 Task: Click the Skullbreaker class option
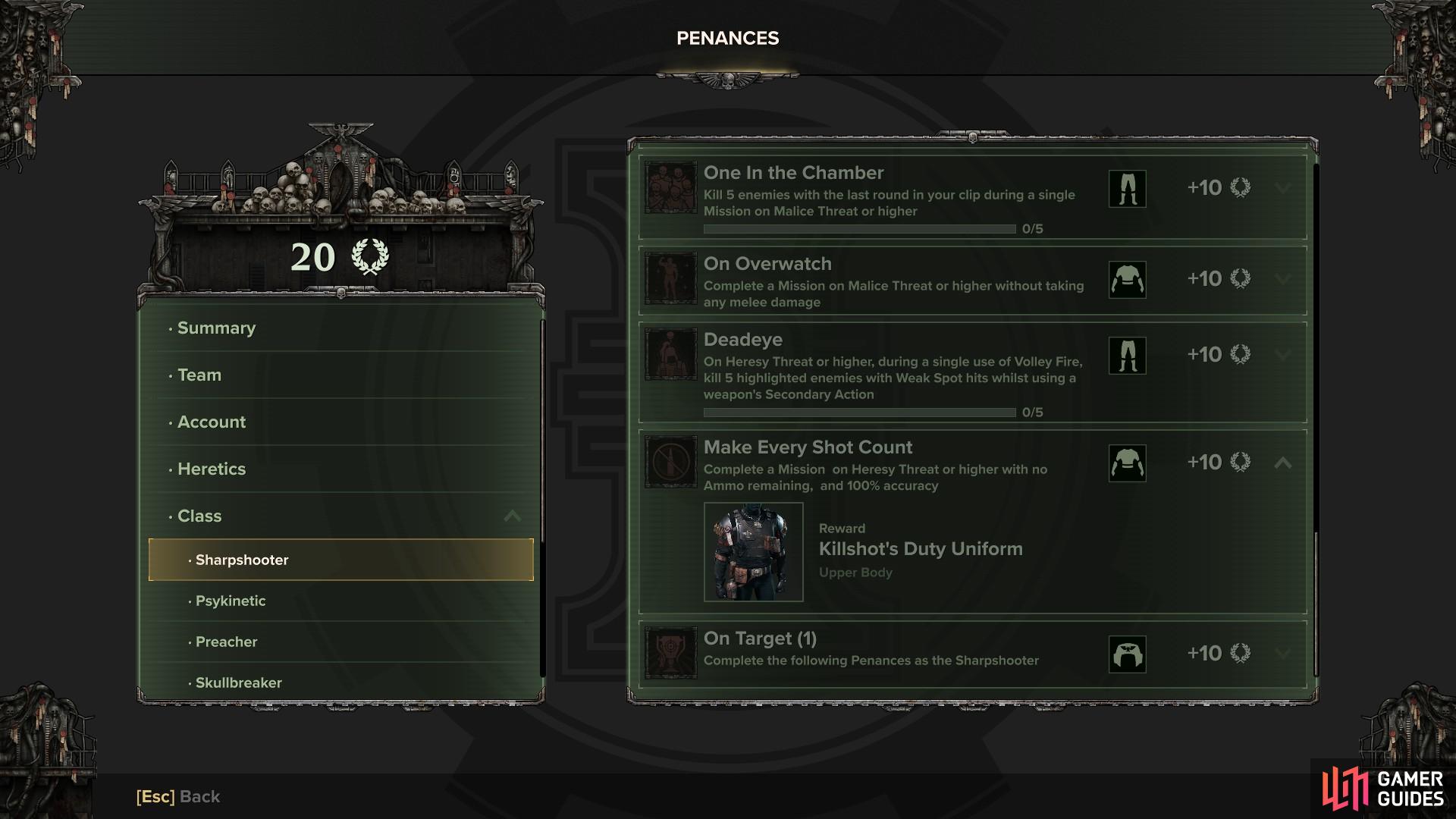pyautogui.click(x=237, y=682)
